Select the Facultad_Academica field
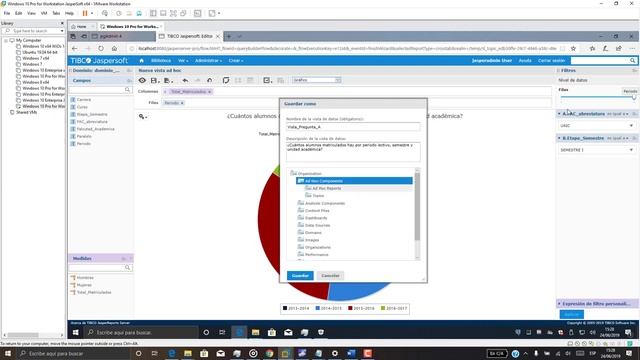The width and height of the screenshot is (640, 360). pos(96,129)
